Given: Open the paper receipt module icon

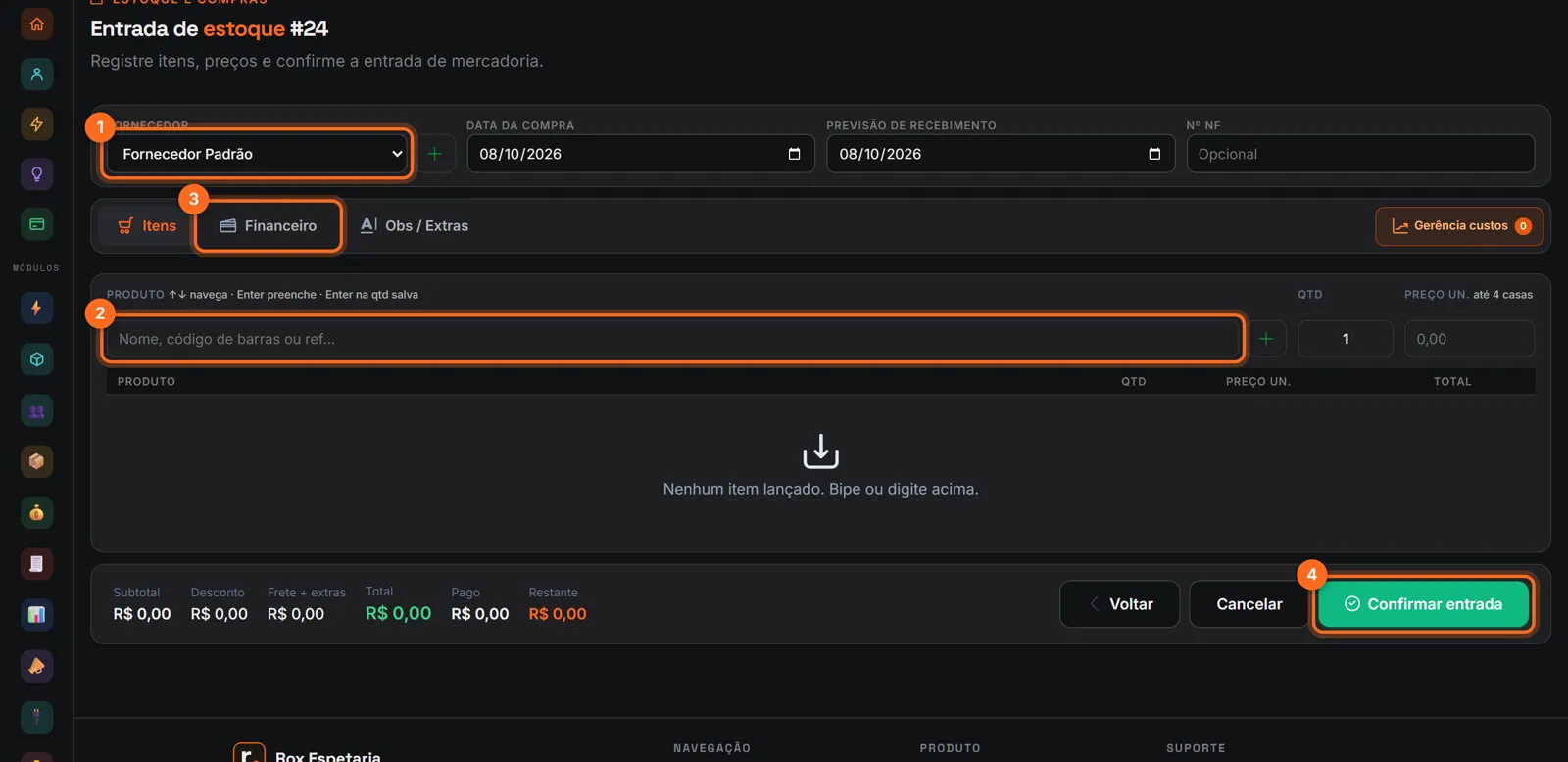Looking at the screenshot, I should [x=36, y=563].
